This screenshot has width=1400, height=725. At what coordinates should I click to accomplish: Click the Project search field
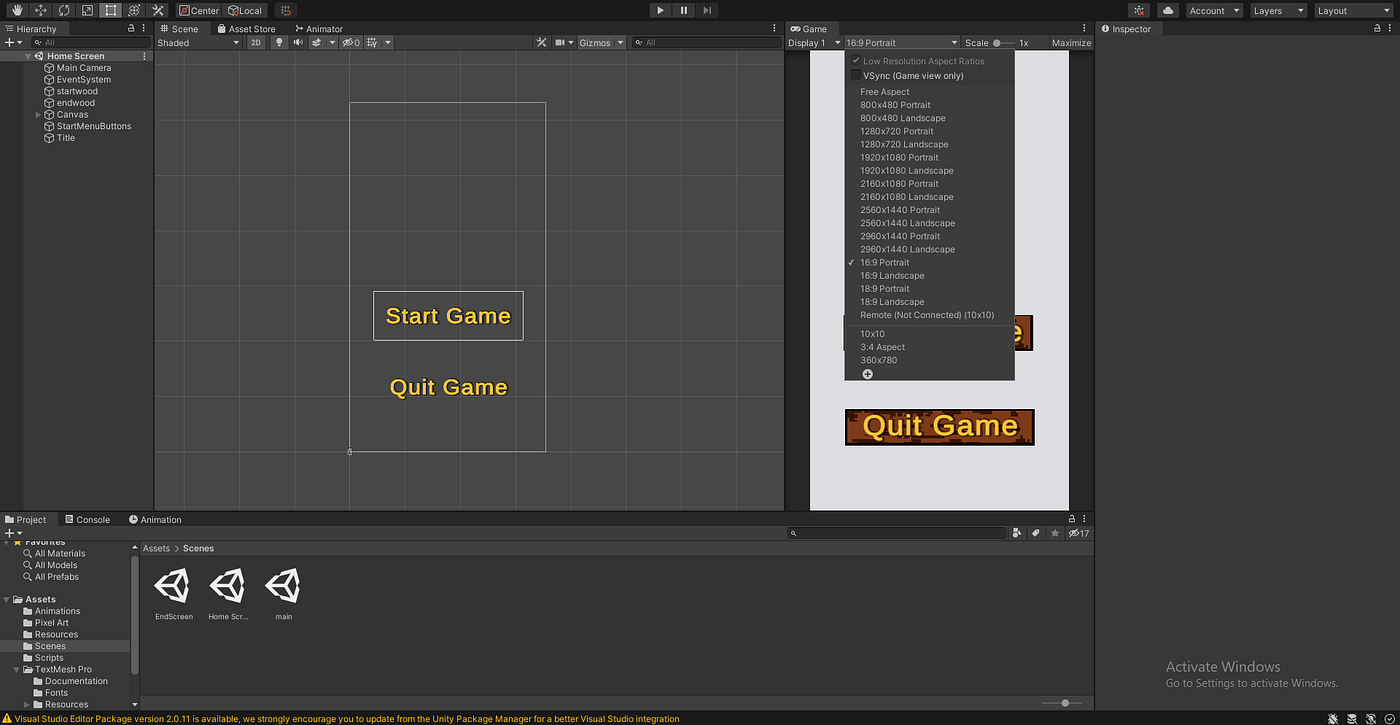click(x=896, y=533)
